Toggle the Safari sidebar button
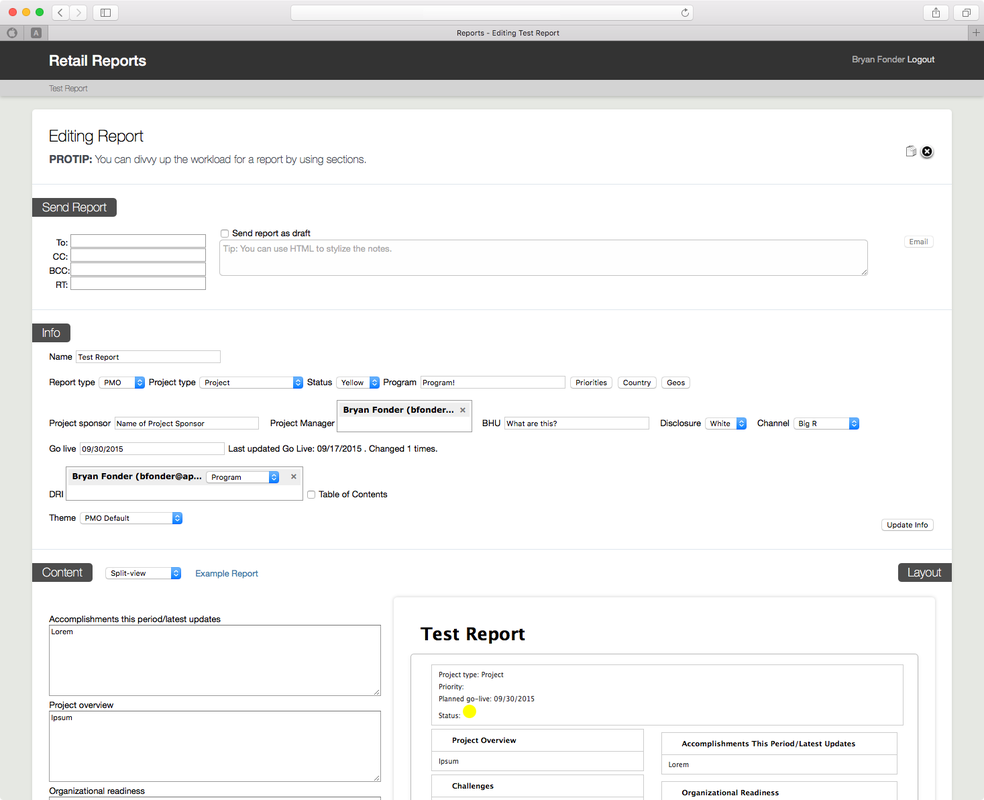The height and width of the screenshot is (800, 984). point(105,13)
